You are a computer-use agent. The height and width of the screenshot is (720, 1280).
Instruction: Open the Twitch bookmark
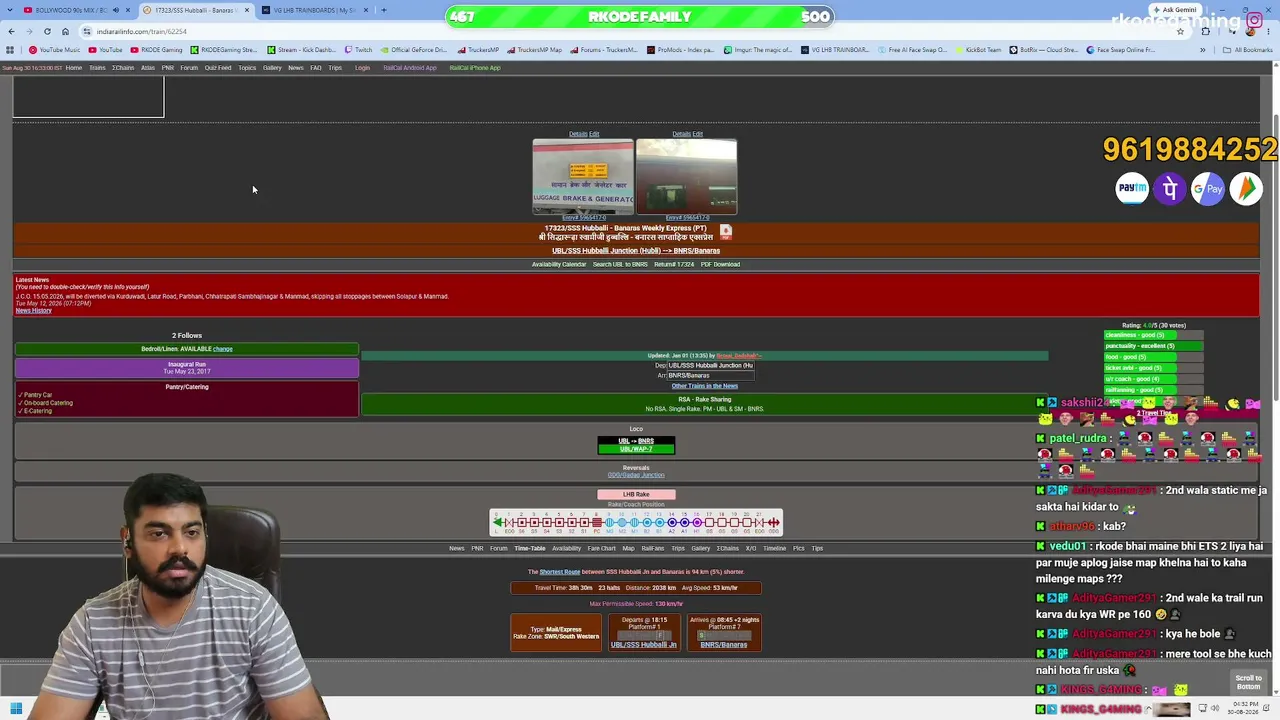click(358, 50)
